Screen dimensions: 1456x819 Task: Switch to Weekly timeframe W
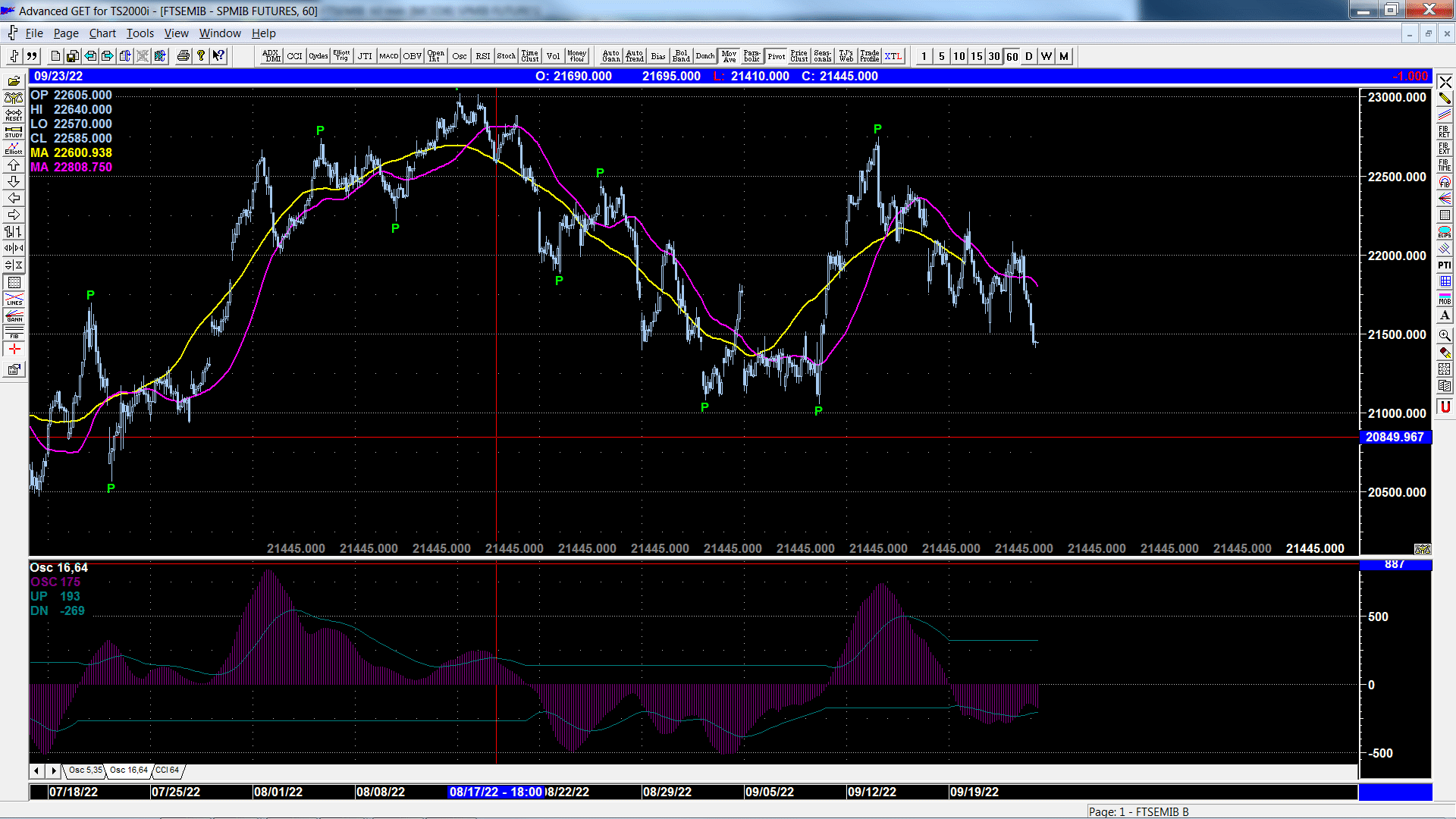coord(1046,56)
